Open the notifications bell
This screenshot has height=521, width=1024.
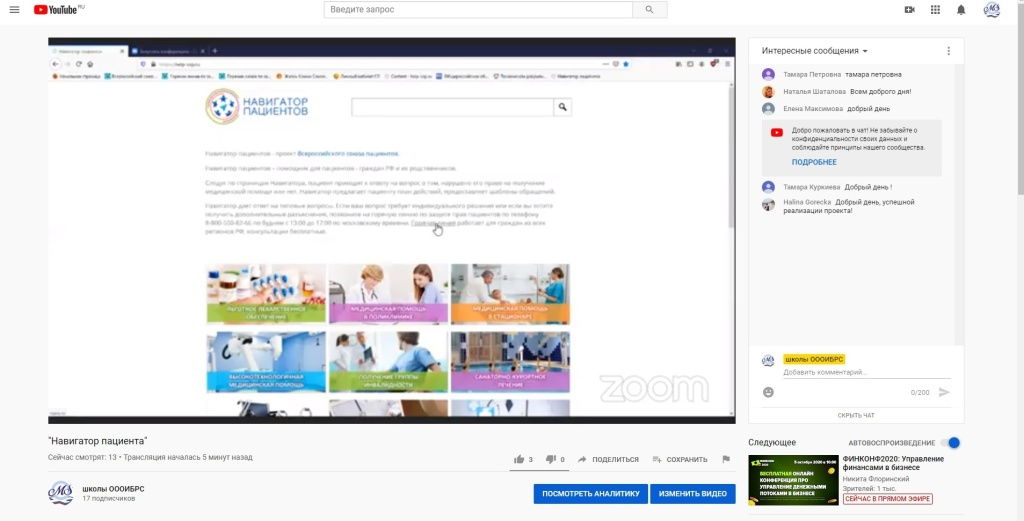pos(961,10)
